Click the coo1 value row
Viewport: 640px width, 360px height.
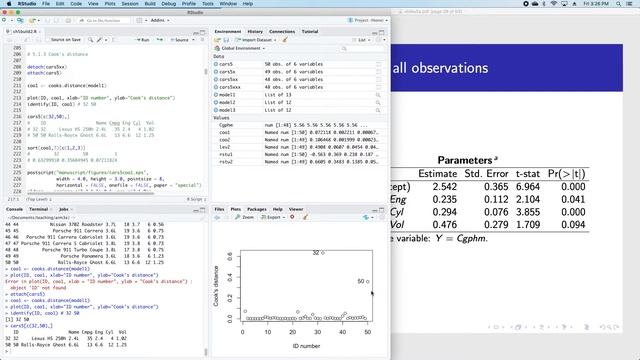[x=299, y=133]
